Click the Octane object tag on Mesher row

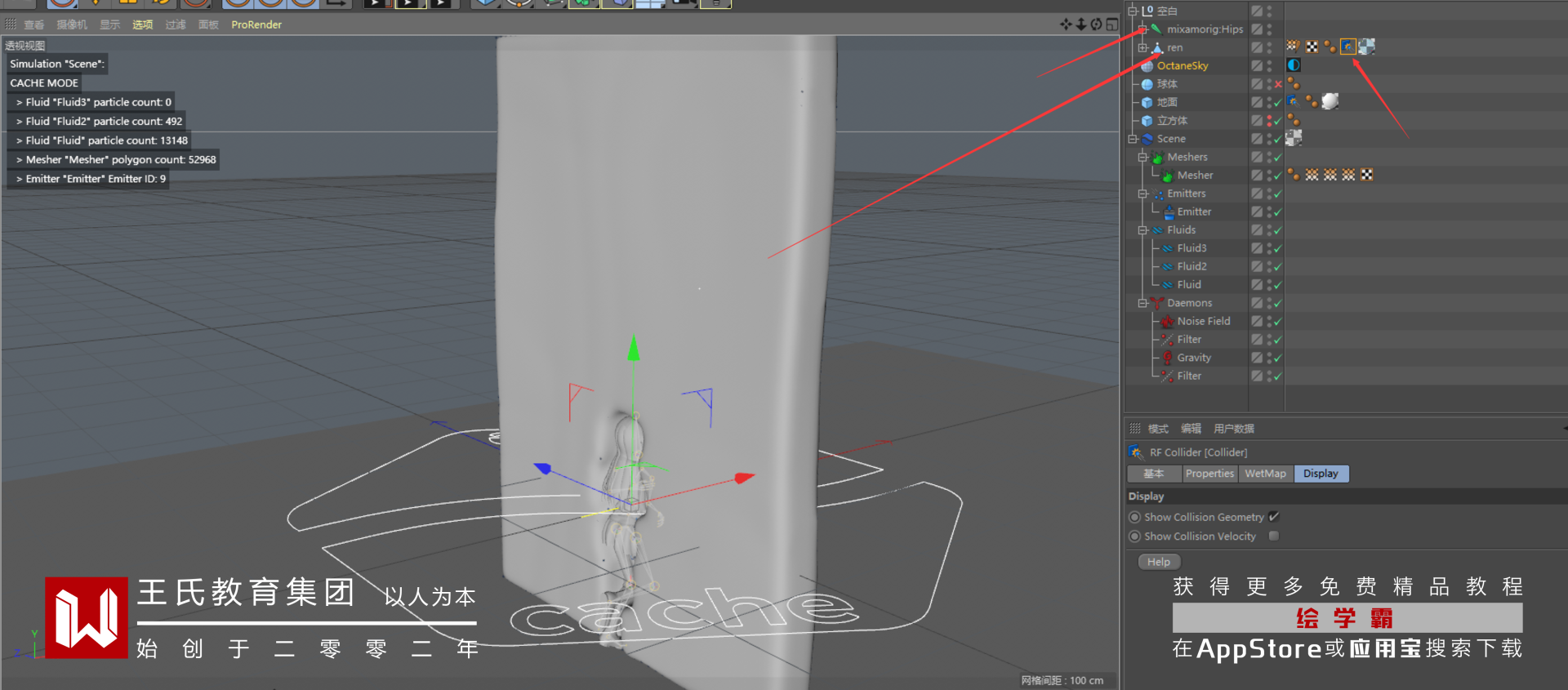point(1294,175)
